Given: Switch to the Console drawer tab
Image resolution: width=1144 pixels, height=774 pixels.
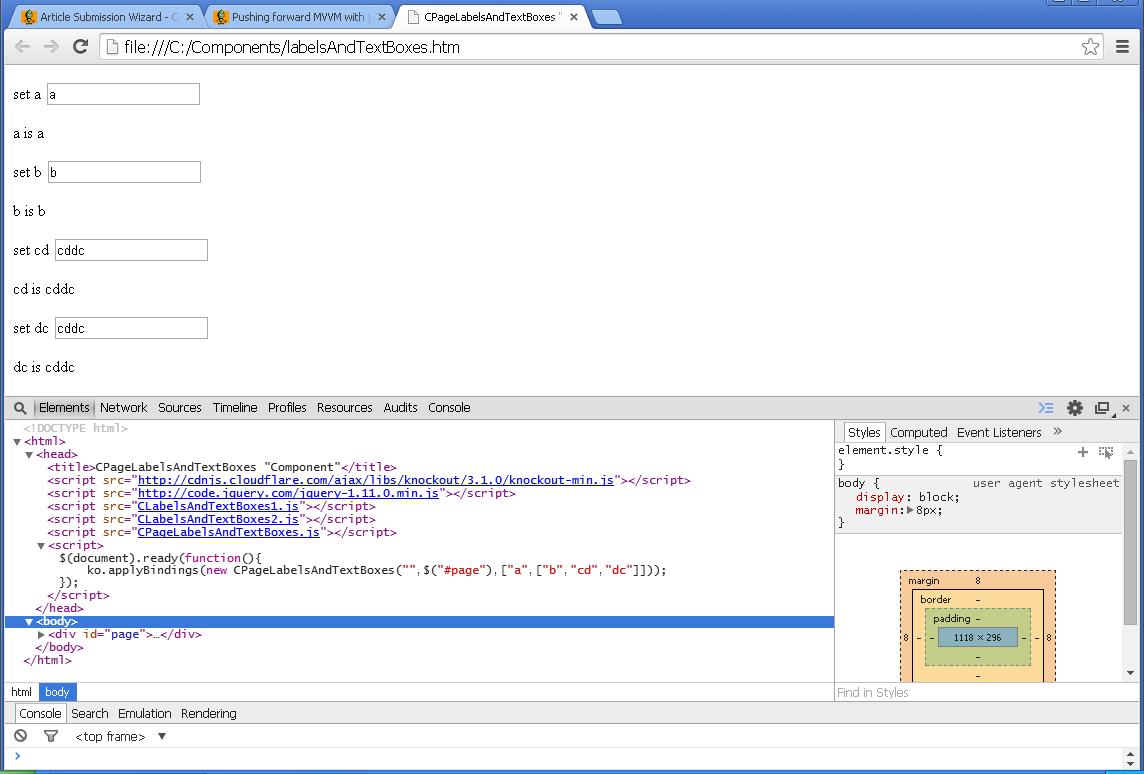Looking at the screenshot, I should (x=40, y=713).
